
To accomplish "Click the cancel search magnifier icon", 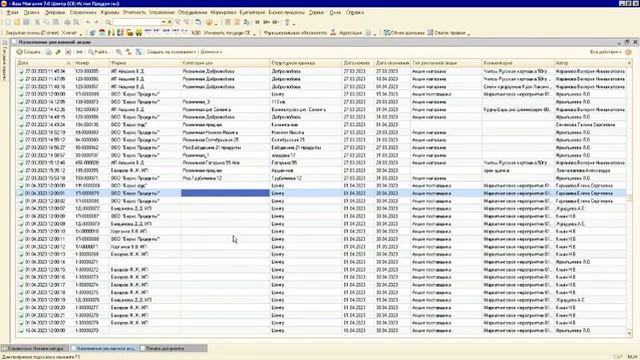I will pyautogui.click(x=119, y=52).
